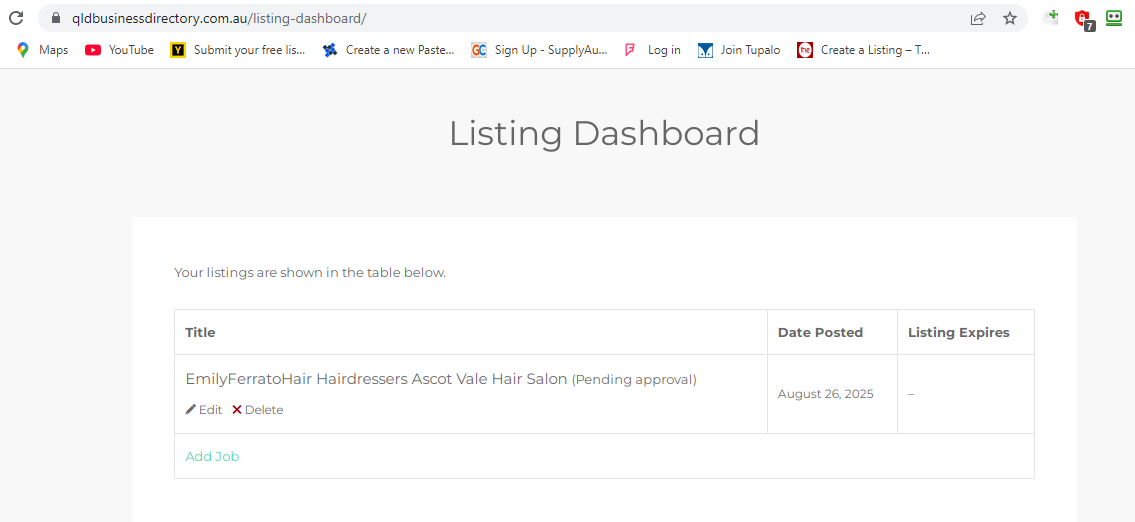Share this page via share icon
The height and width of the screenshot is (522, 1135).
coord(978,18)
